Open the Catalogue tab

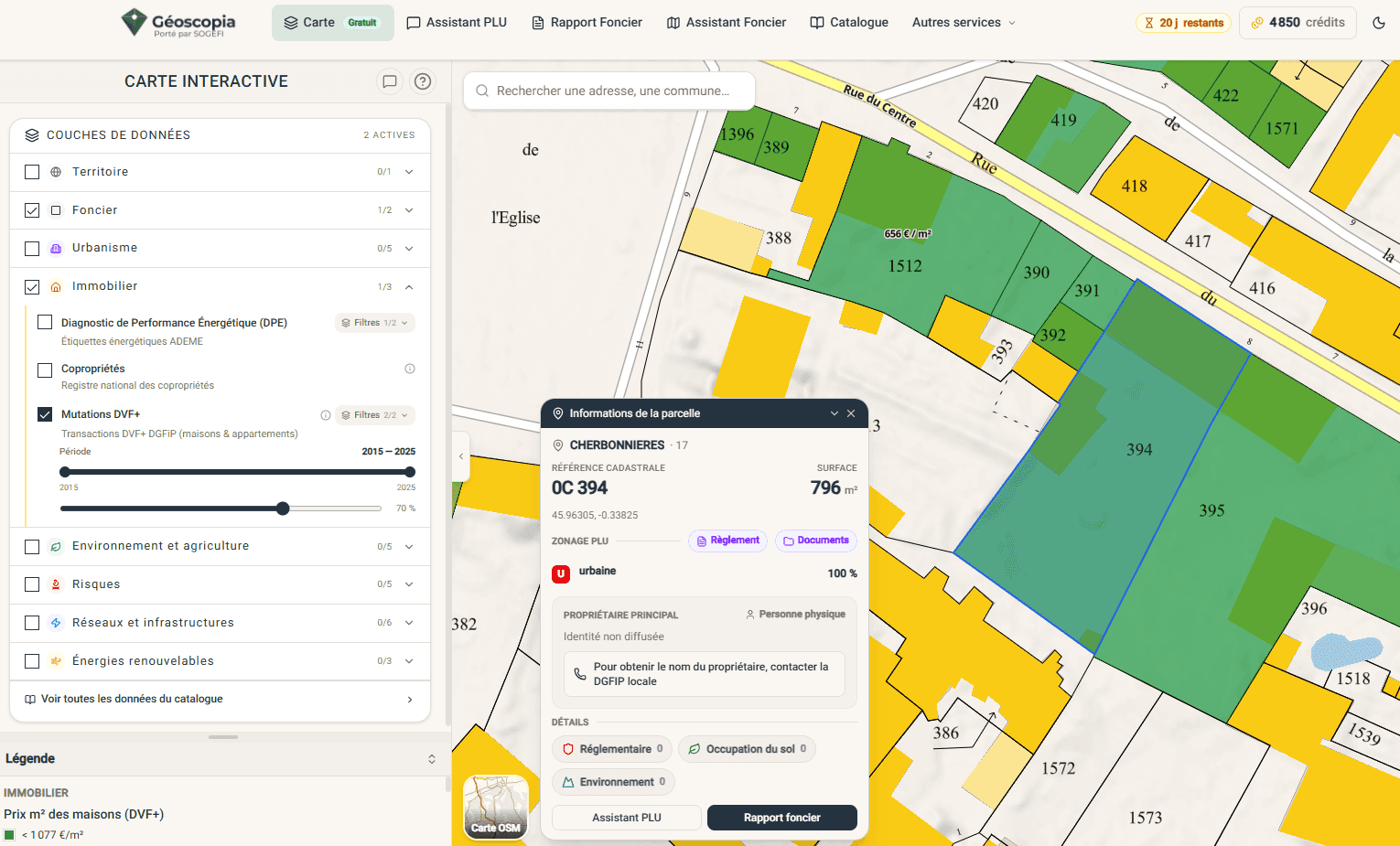849,23
